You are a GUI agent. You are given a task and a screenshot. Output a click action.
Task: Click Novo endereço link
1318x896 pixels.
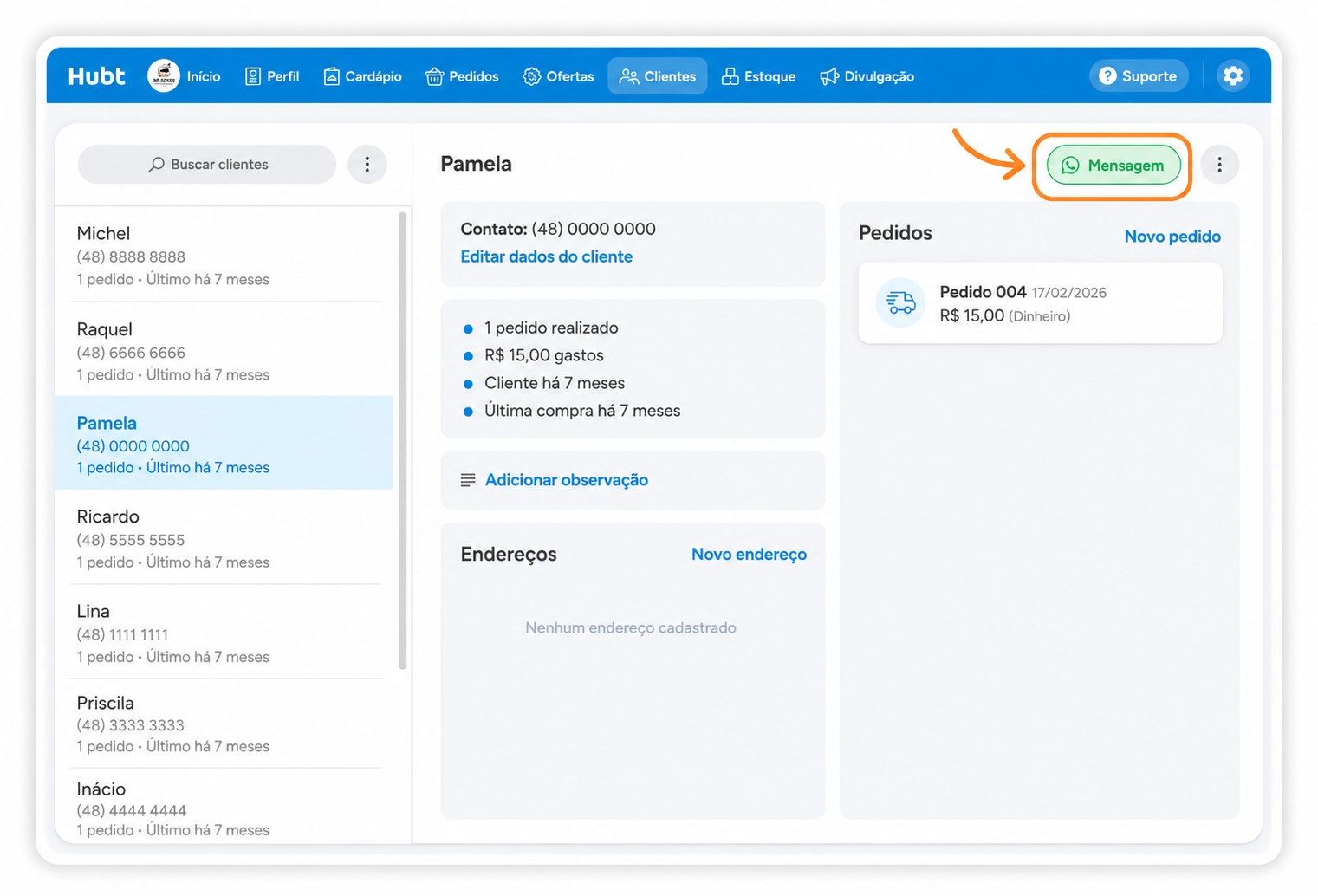click(749, 555)
